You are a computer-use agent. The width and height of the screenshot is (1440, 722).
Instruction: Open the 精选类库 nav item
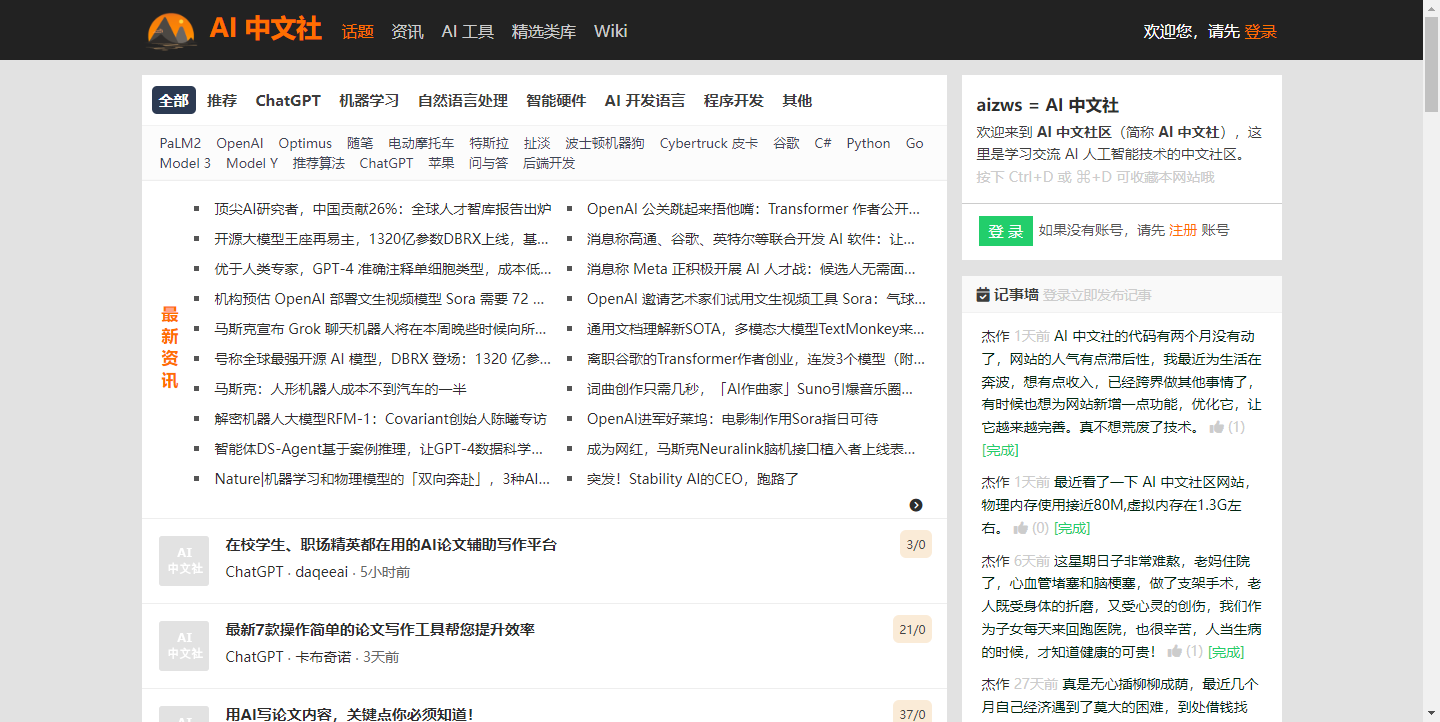pyautogui.click(x=544, y=31)
